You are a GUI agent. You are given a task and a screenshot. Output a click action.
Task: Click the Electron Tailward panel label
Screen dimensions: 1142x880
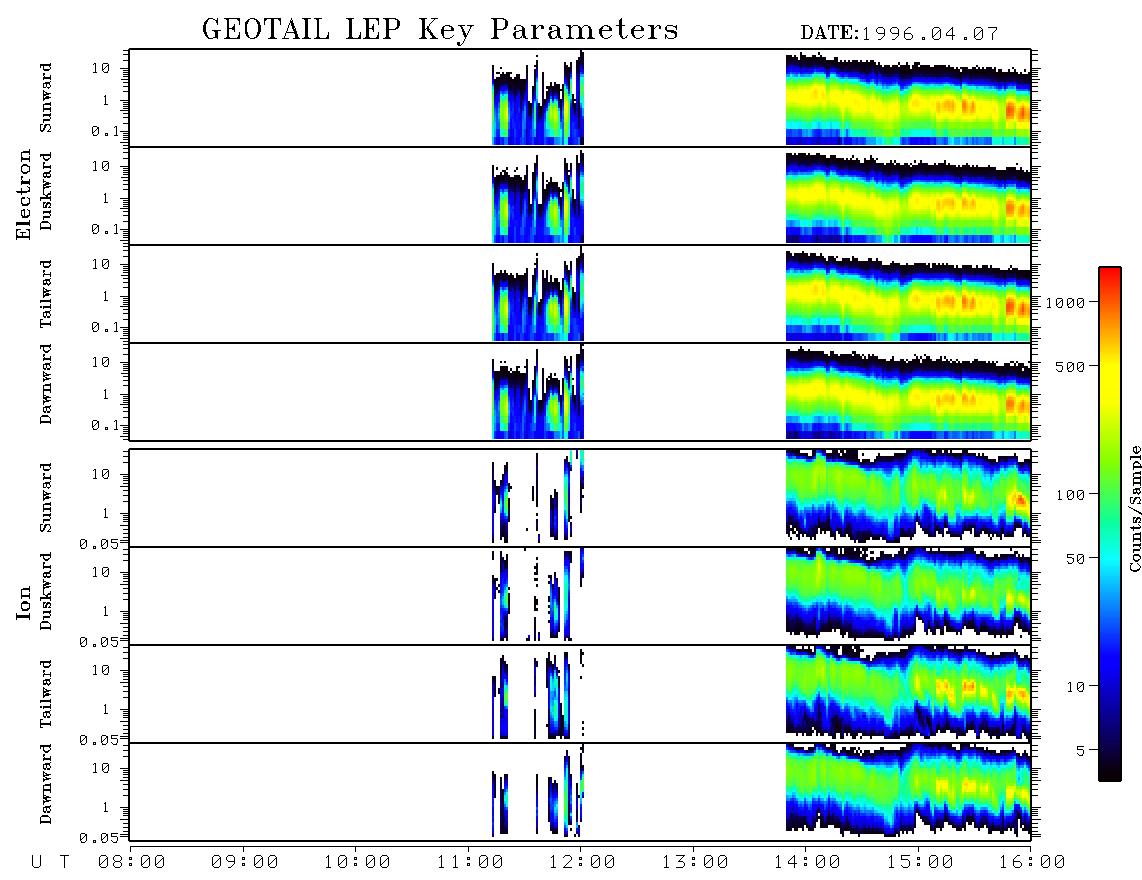point(46,293)
